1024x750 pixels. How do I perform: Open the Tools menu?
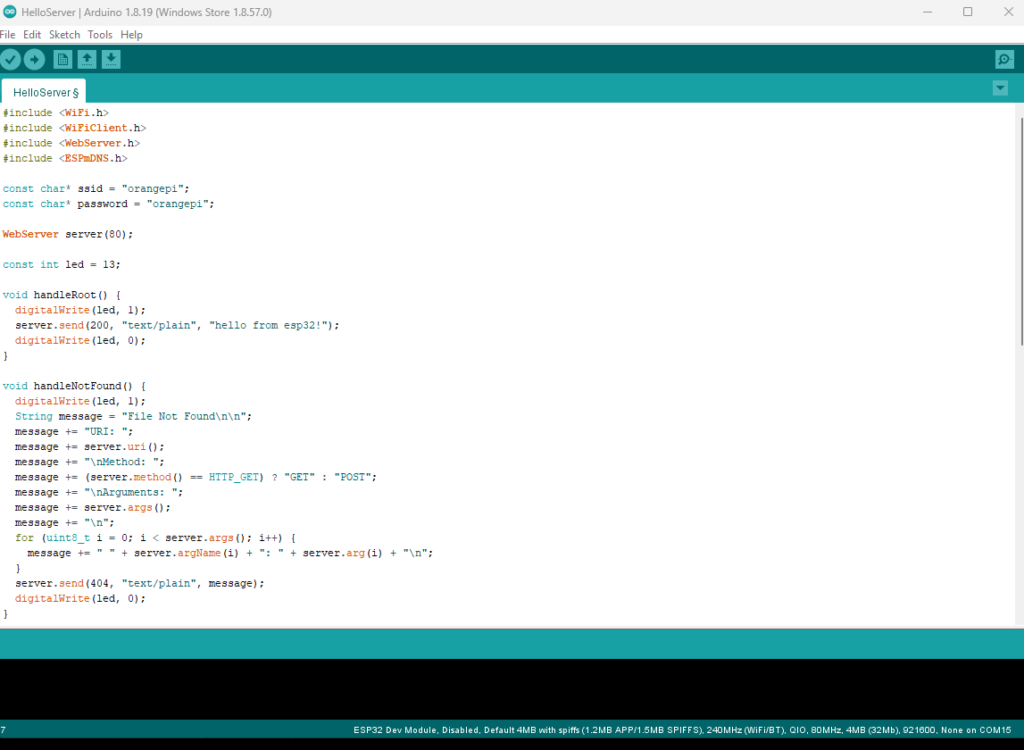pyautogui.click(x=100, y=35)
